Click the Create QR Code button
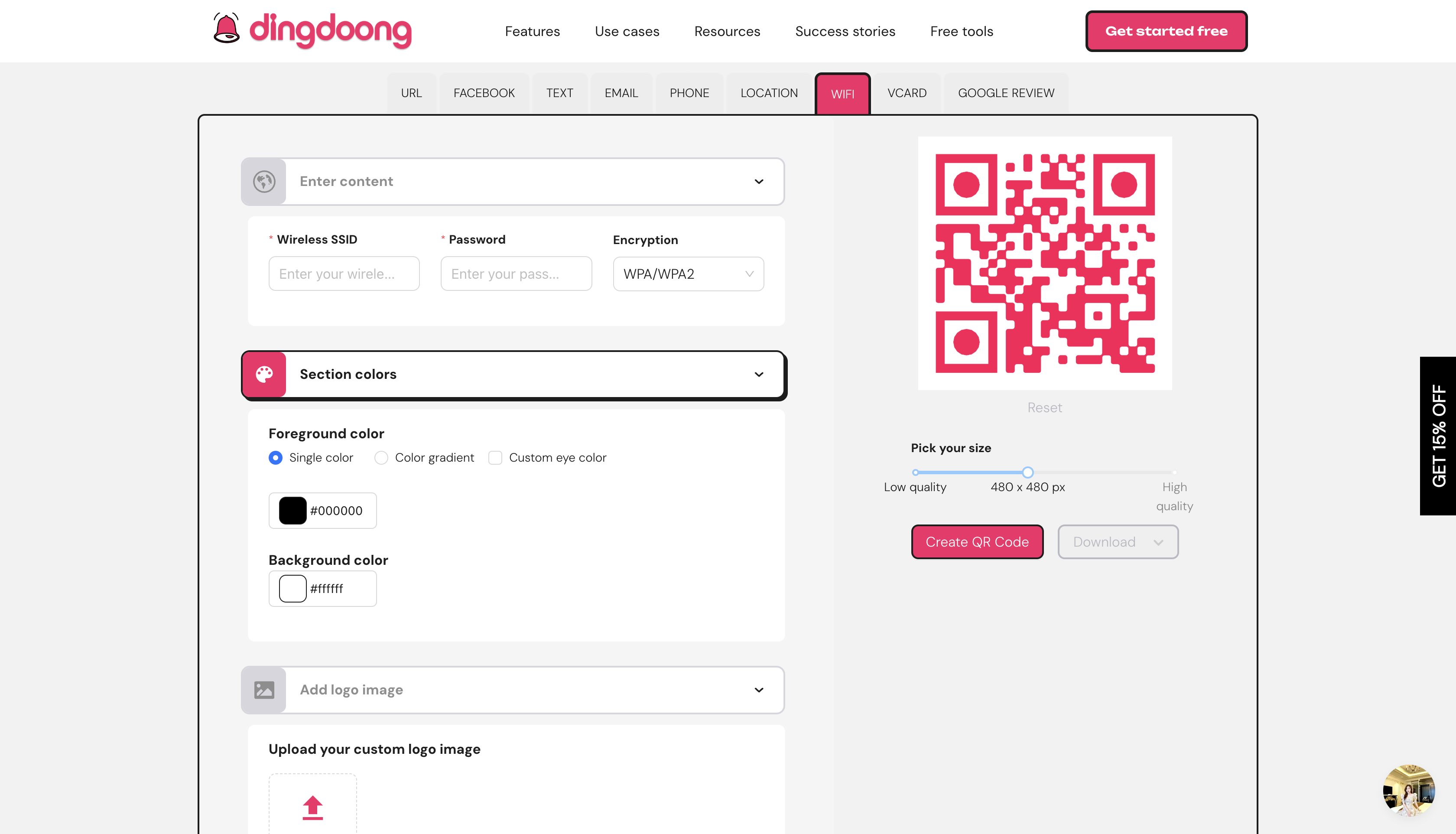Viewport: 1456px width, 834px height. pyautogui.click(x=977, y=542)
